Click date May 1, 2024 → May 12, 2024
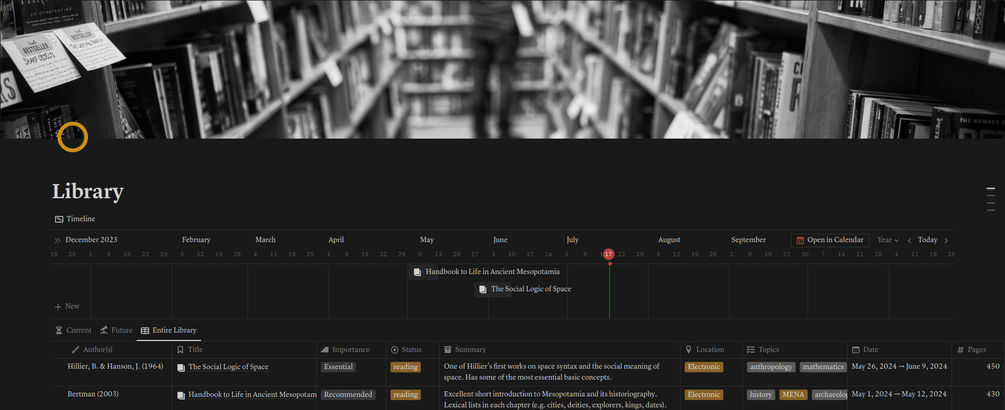 (897, 395)
